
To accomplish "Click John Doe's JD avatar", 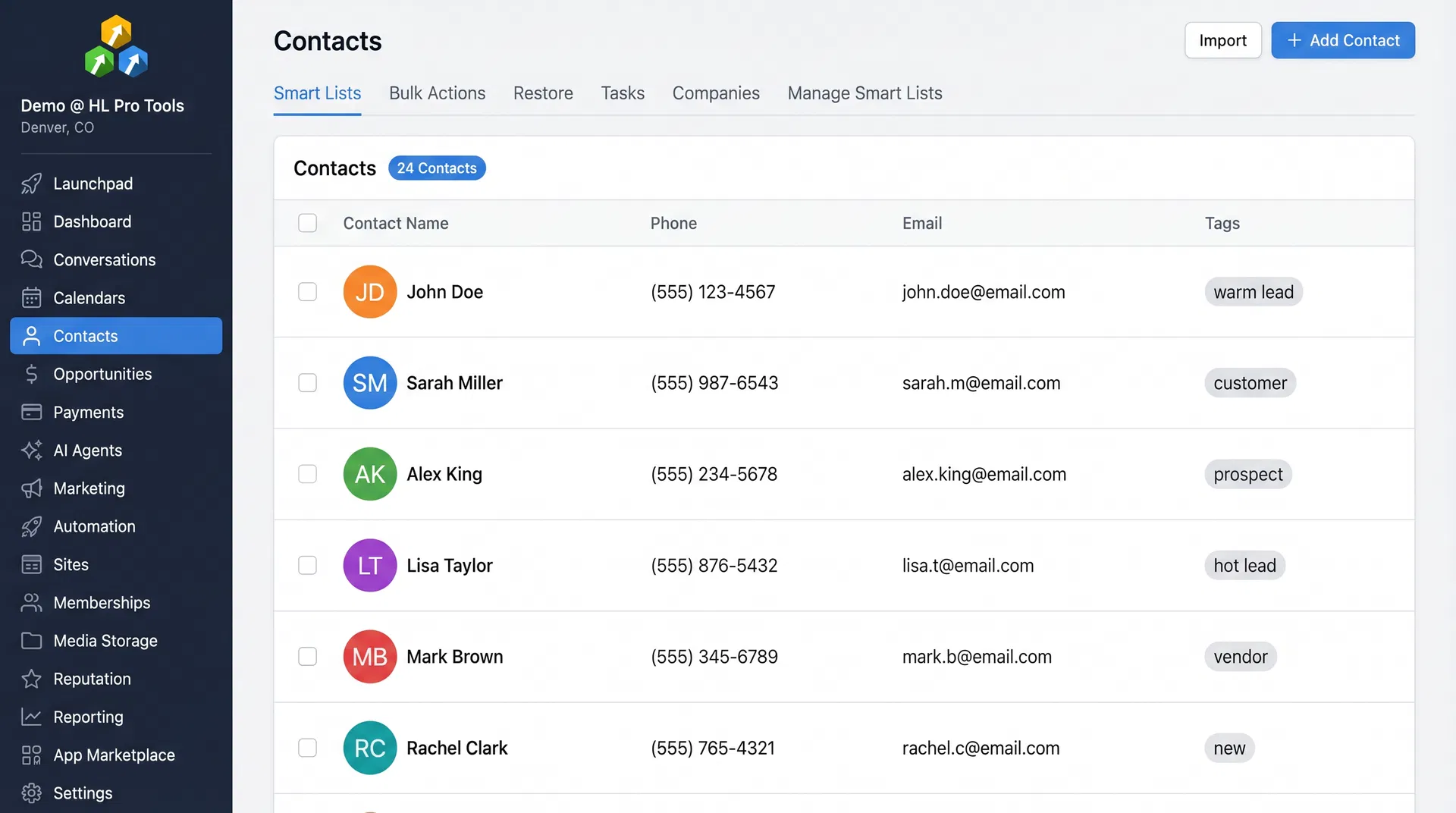I will click(370, 292).
